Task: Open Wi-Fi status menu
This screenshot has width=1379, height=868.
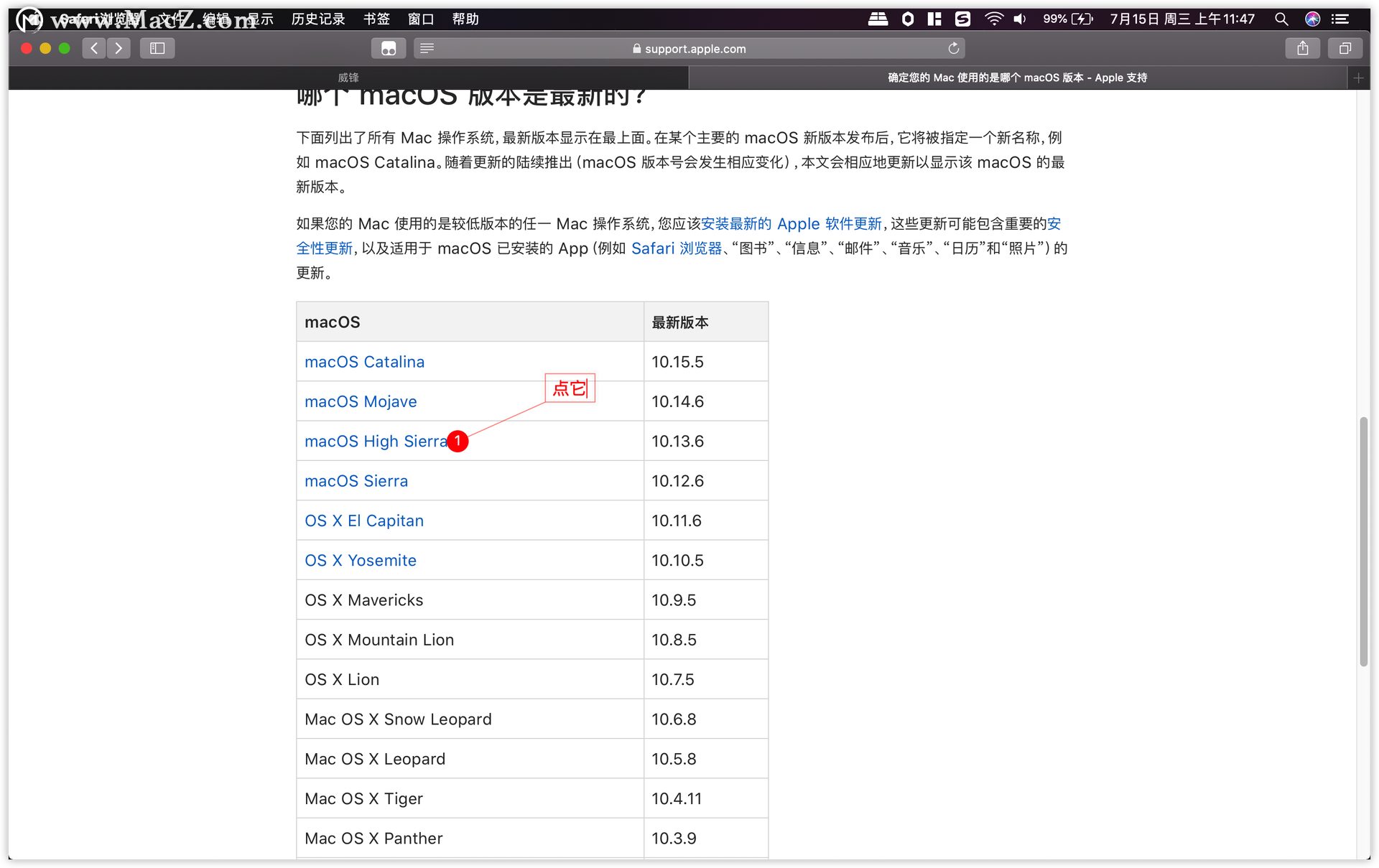Action: tap(993, 19)
